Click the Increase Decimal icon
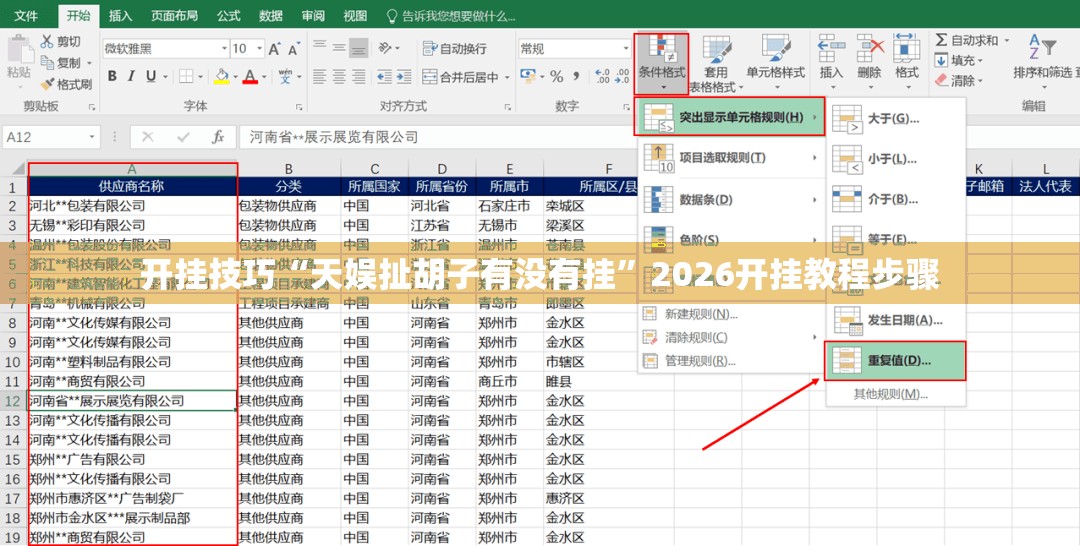The height and width of the screenshot is (546, 1080). point(602,76)
